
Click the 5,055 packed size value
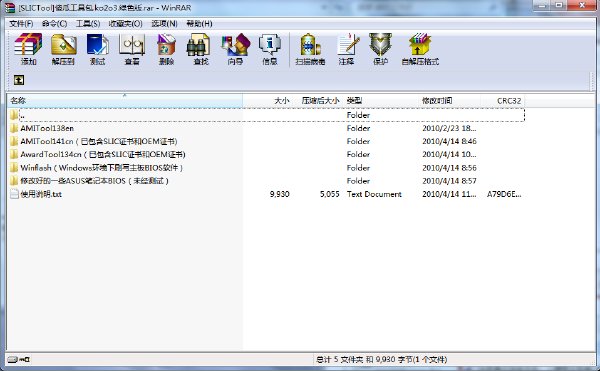coord(329,194)
